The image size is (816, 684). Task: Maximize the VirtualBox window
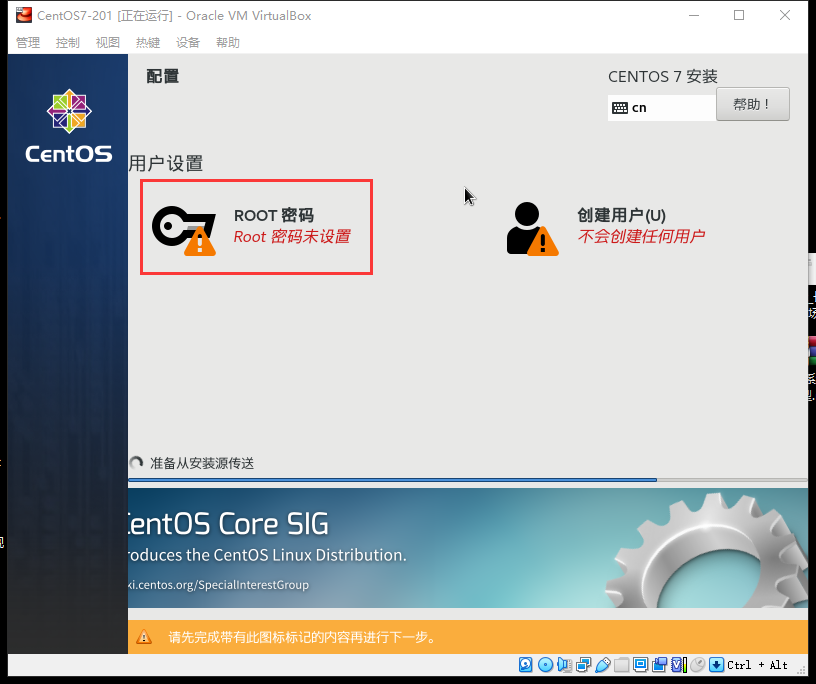739,16
